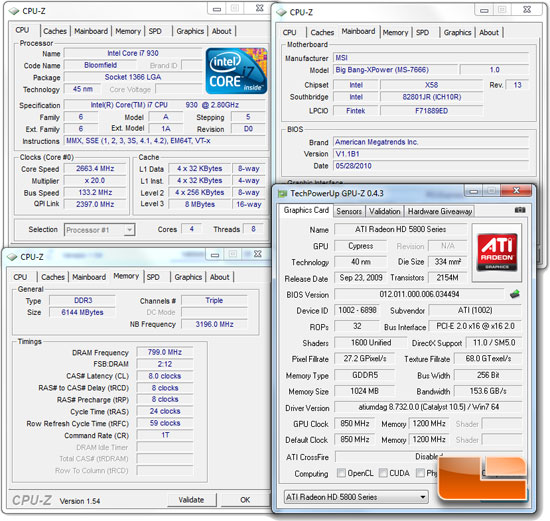Select SPD tab in Mainboard window

[x=422, y=33]
